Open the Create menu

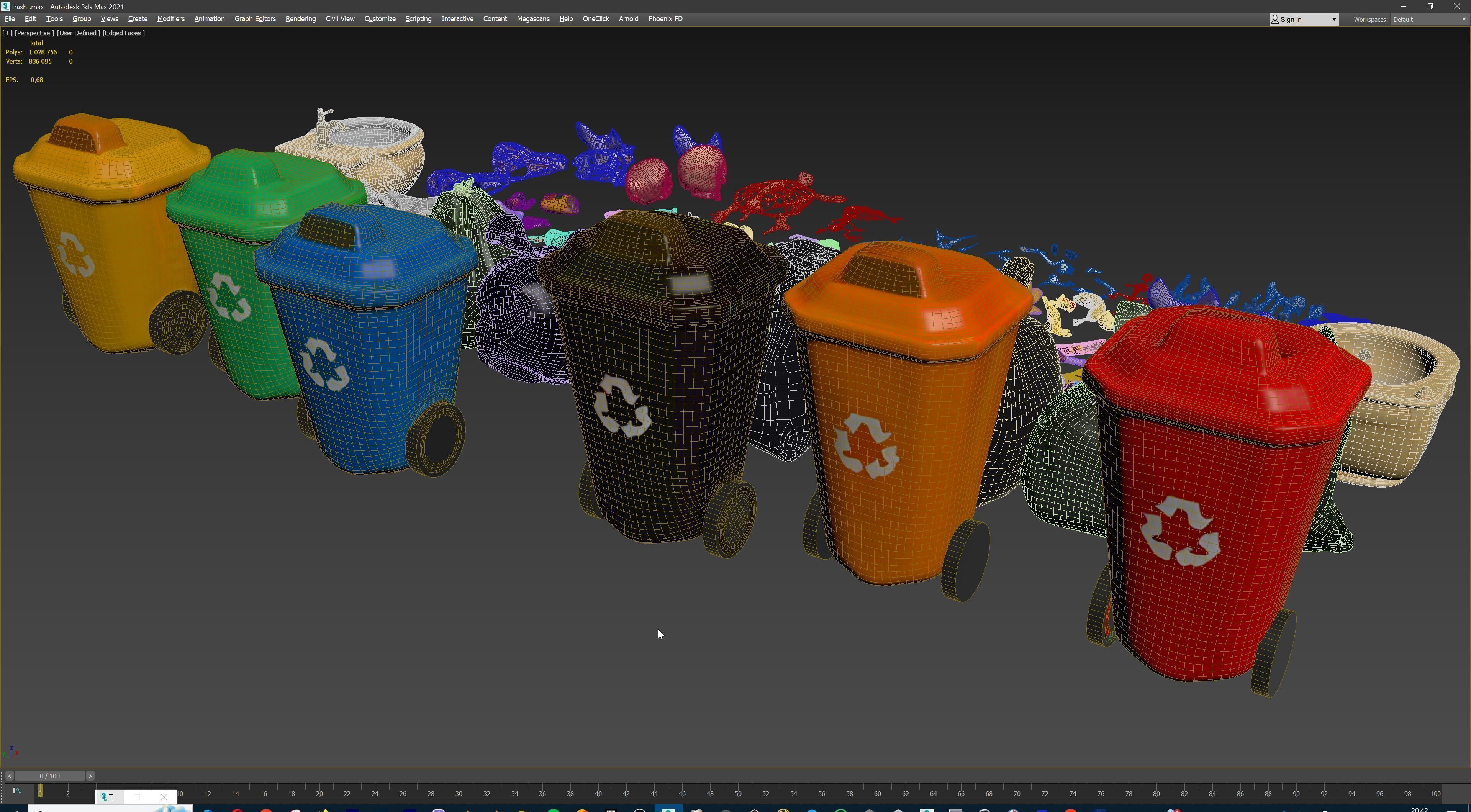[x=138, y=19]
